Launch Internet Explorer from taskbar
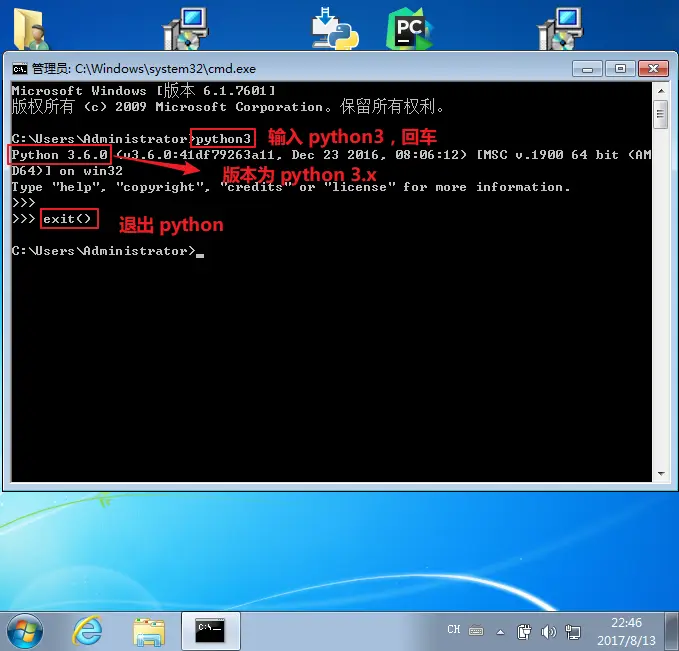The image size is (679, 651). pos(87,631)
